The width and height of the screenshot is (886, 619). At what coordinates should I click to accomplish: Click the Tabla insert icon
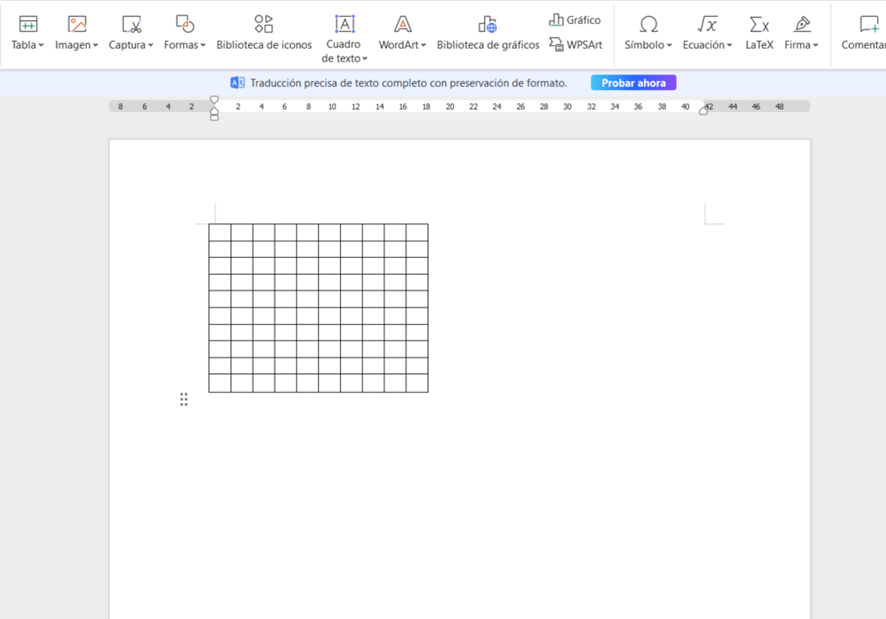coord(28,24)
